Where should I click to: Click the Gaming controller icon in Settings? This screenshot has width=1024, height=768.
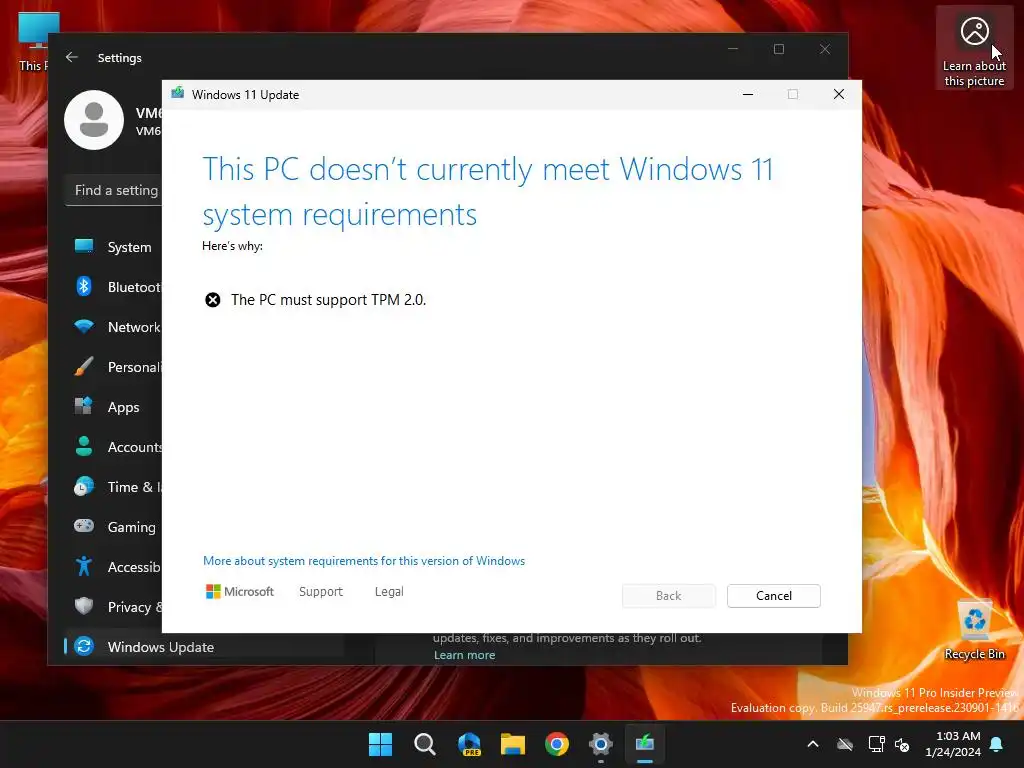coord(84,526)
